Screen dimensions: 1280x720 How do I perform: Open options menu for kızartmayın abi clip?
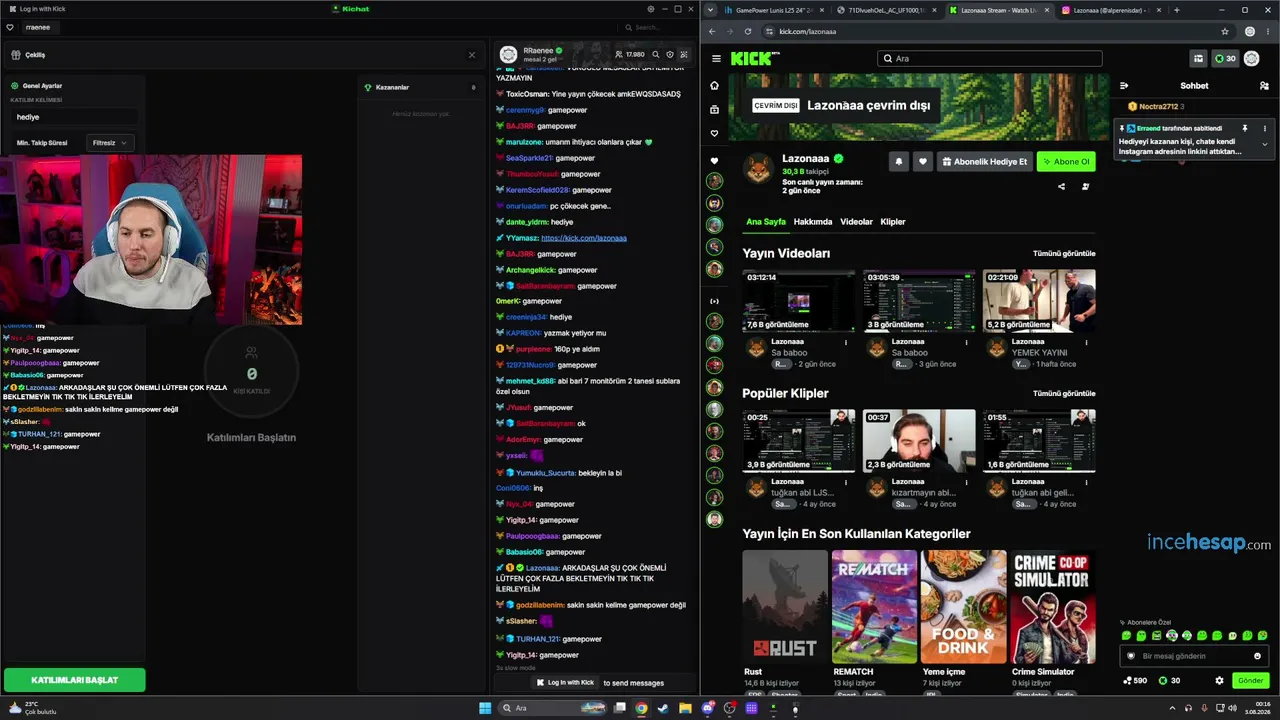[x=966, y=482]
